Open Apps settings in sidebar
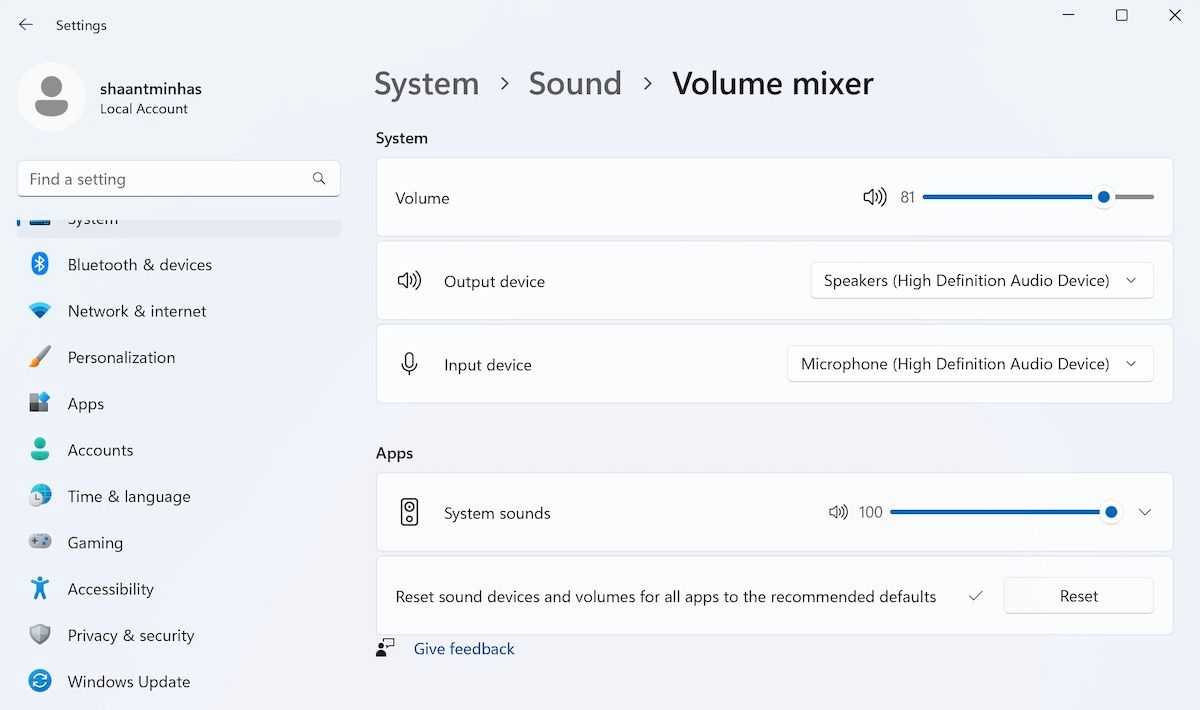The height and width of the screenshot is (710, 1200). 86,404
